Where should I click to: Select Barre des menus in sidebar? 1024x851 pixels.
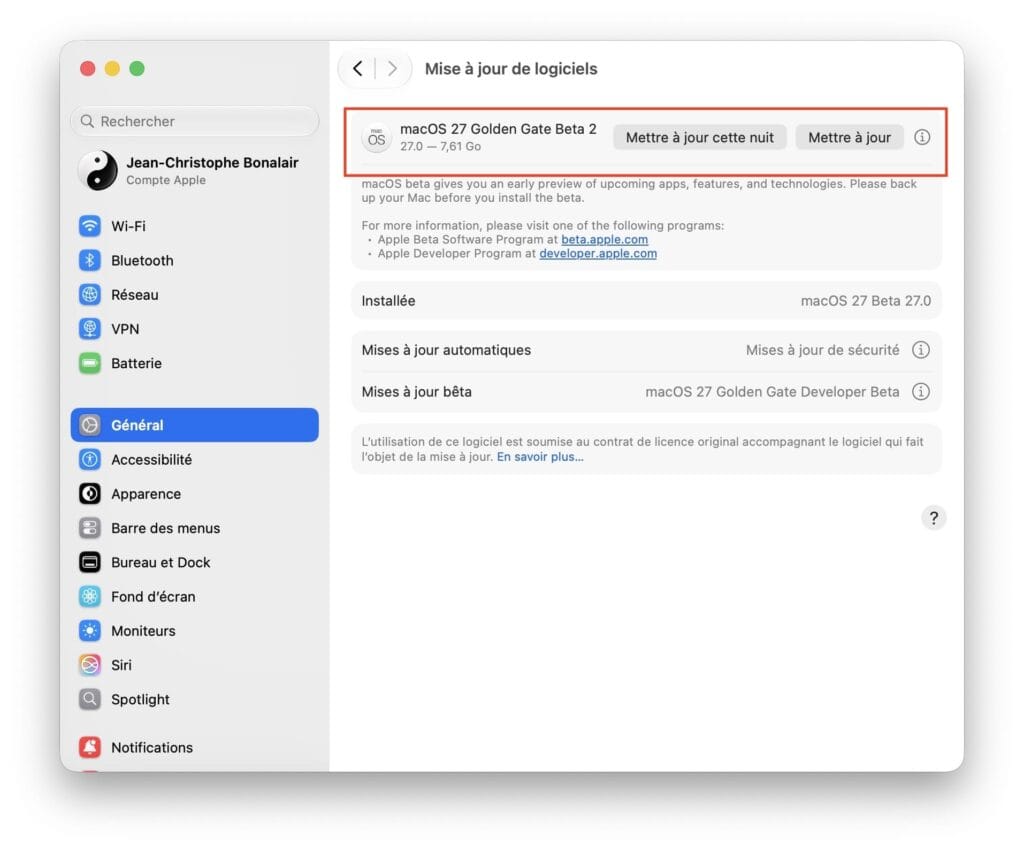pos(195,528)
